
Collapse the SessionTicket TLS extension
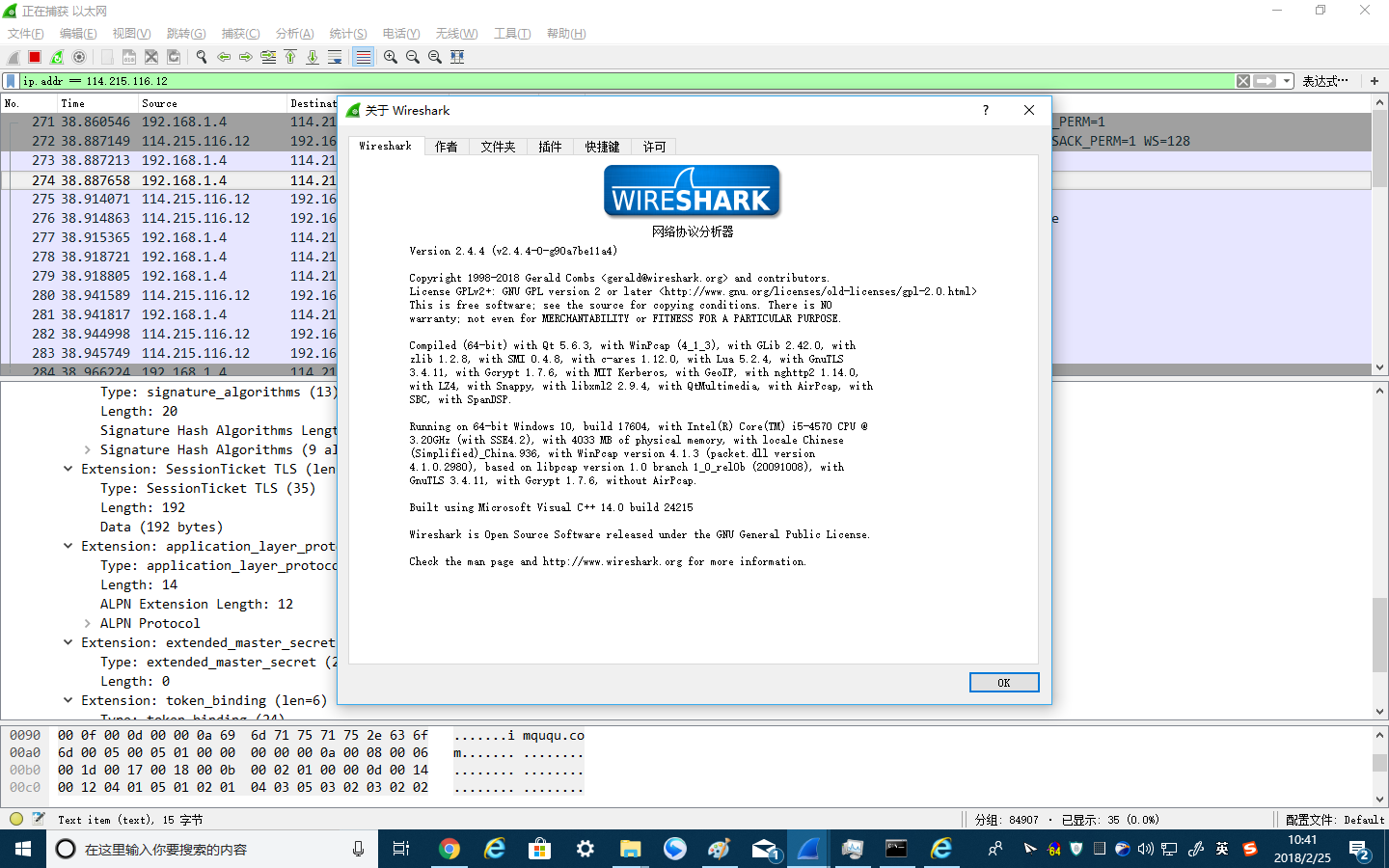click(x=67, y=469)
